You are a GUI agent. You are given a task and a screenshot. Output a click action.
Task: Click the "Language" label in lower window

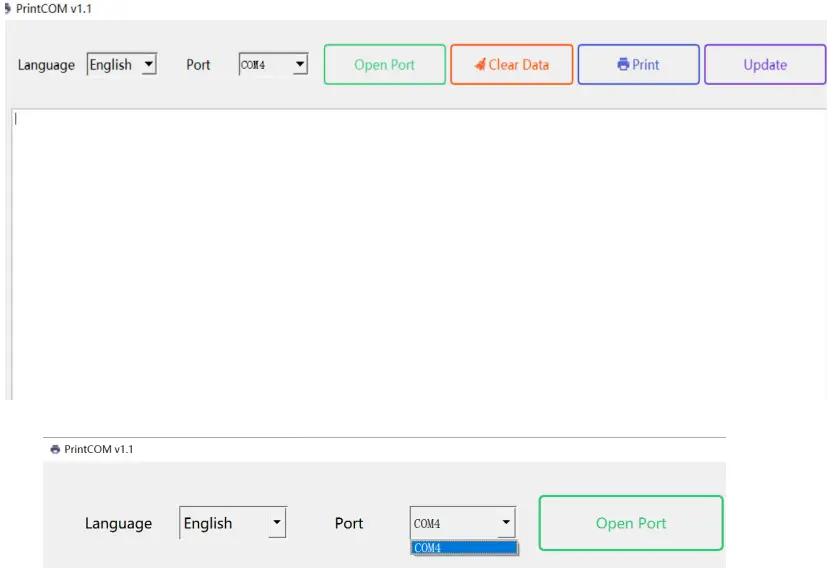tap(119, 524)
